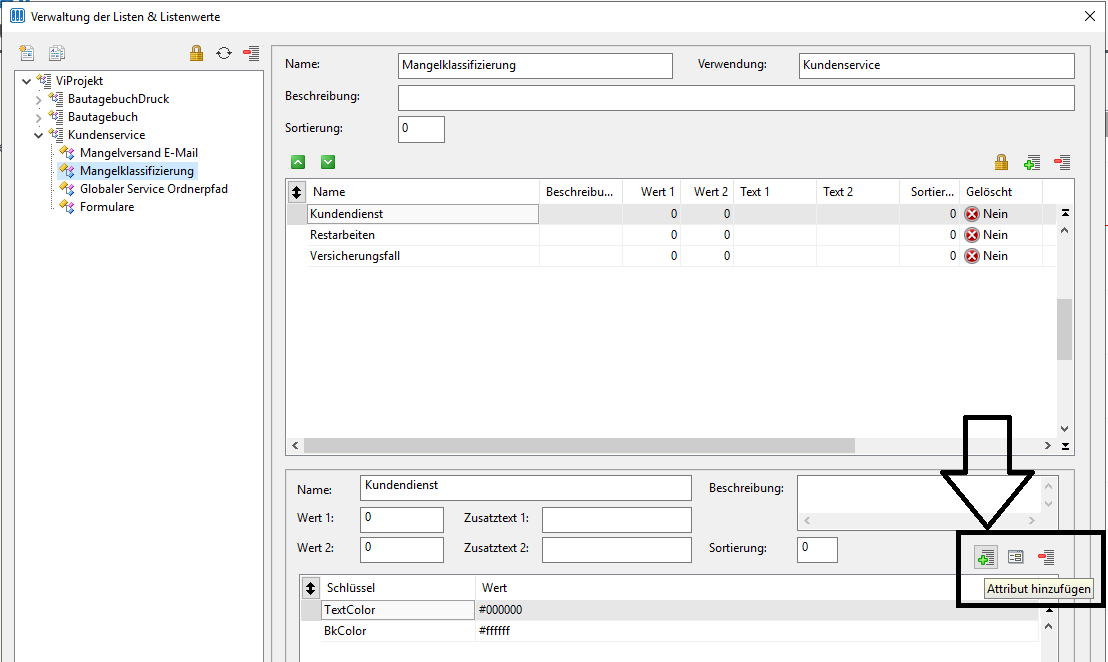The height and width of the screenshot is (662, 1108).
Task: Select BautagebuchDruck in the tree
Action: tap(118, 99)
